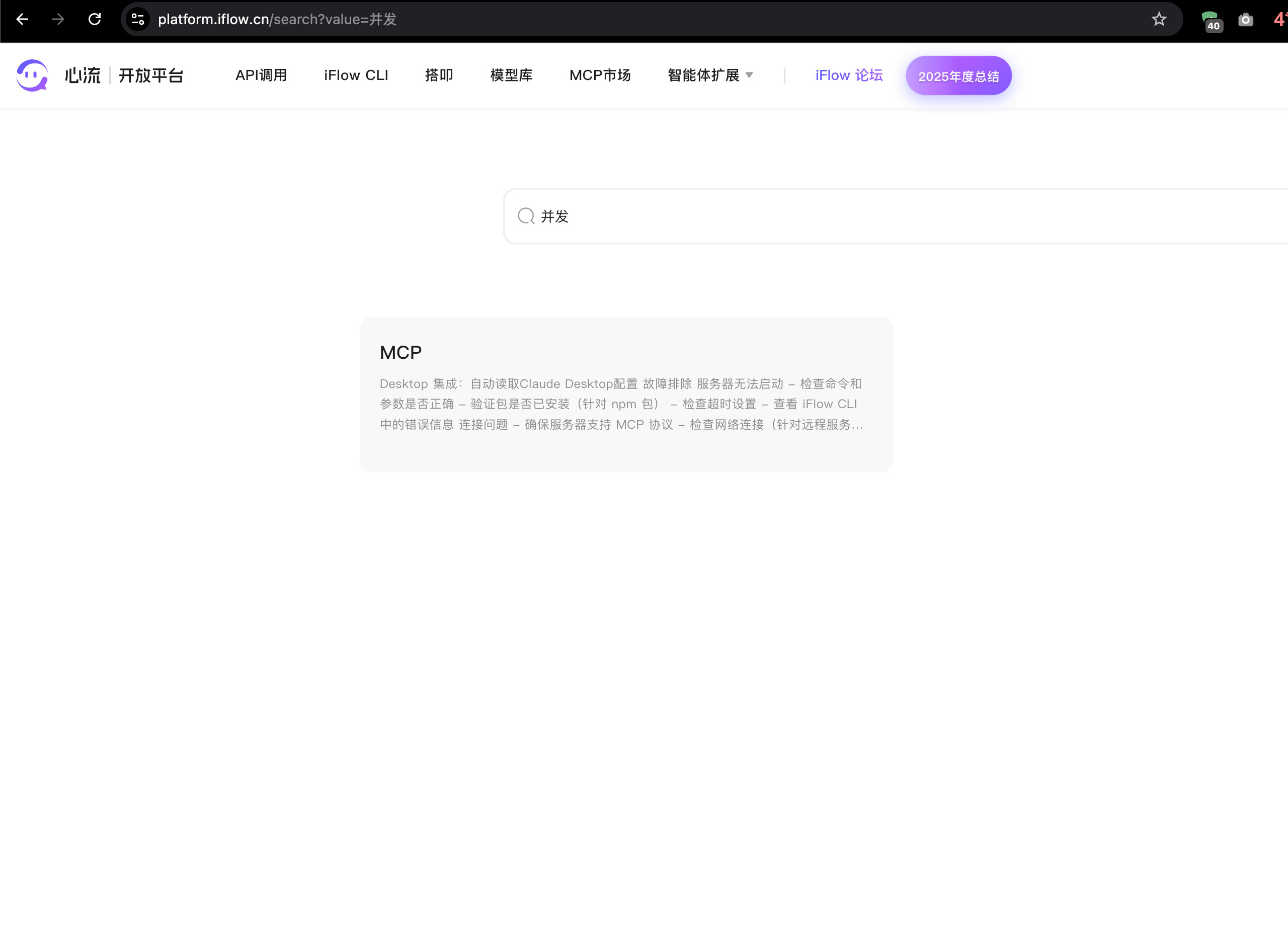Viewport: 1288px width, 950px height.
Task: Open the site info icon in the address bar
Action: [x=138, y=20]
